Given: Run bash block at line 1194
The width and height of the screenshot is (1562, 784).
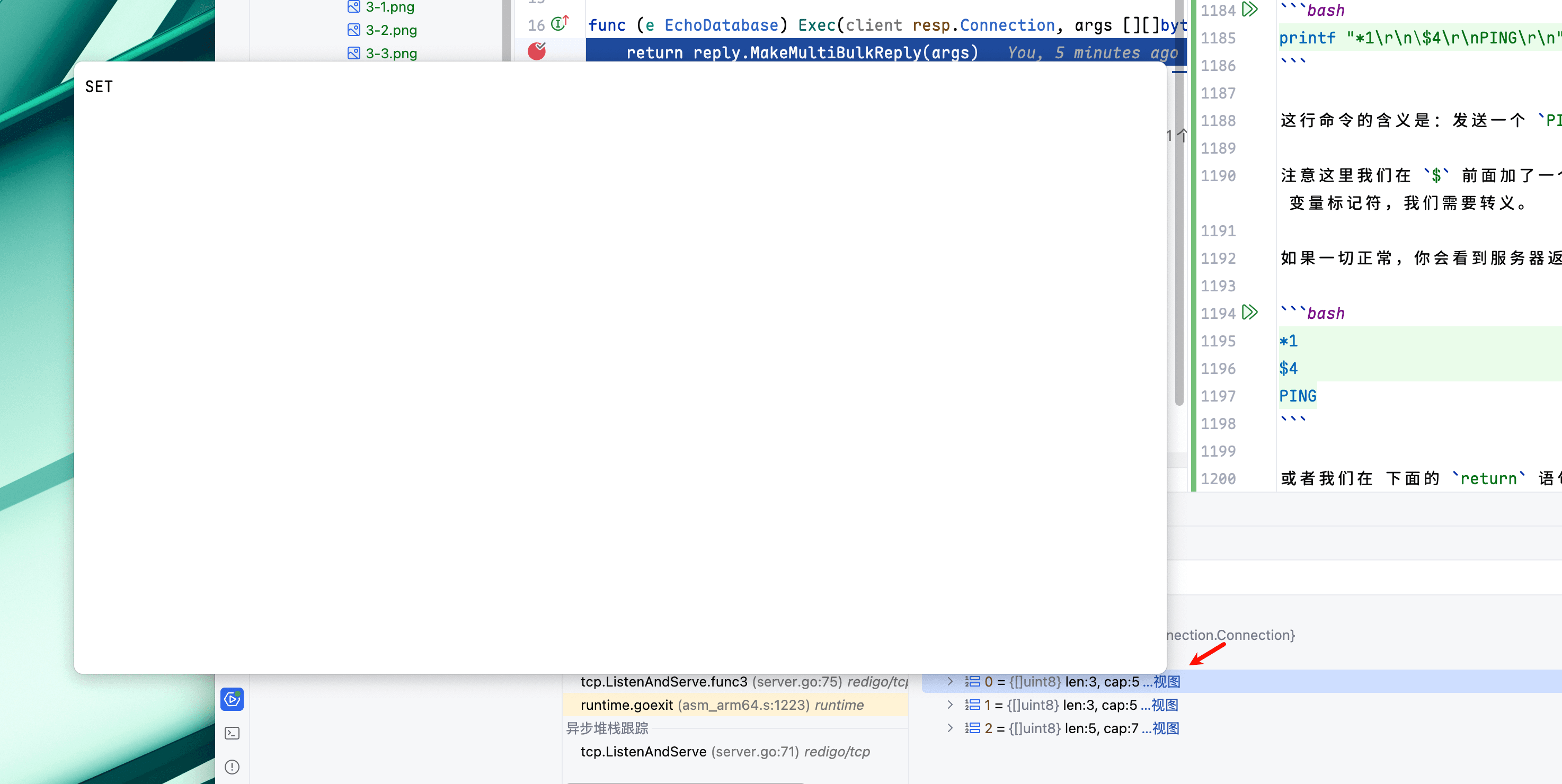Looking at the screenshot, I should 1250,312.
